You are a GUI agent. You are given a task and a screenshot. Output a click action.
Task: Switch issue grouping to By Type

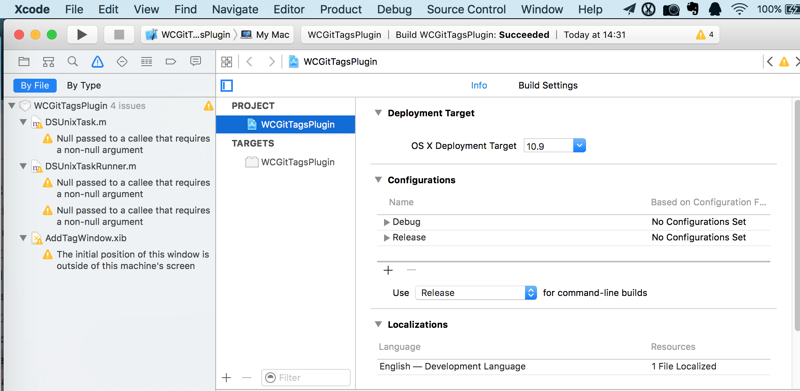(84, 85)
